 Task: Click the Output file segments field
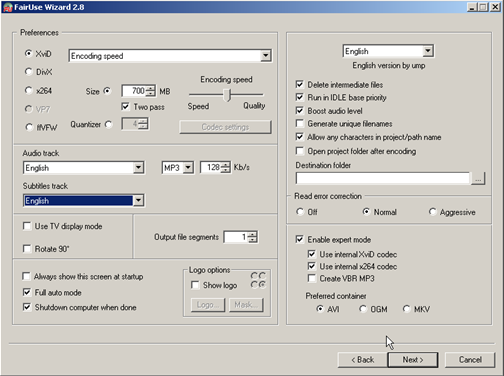236,237
